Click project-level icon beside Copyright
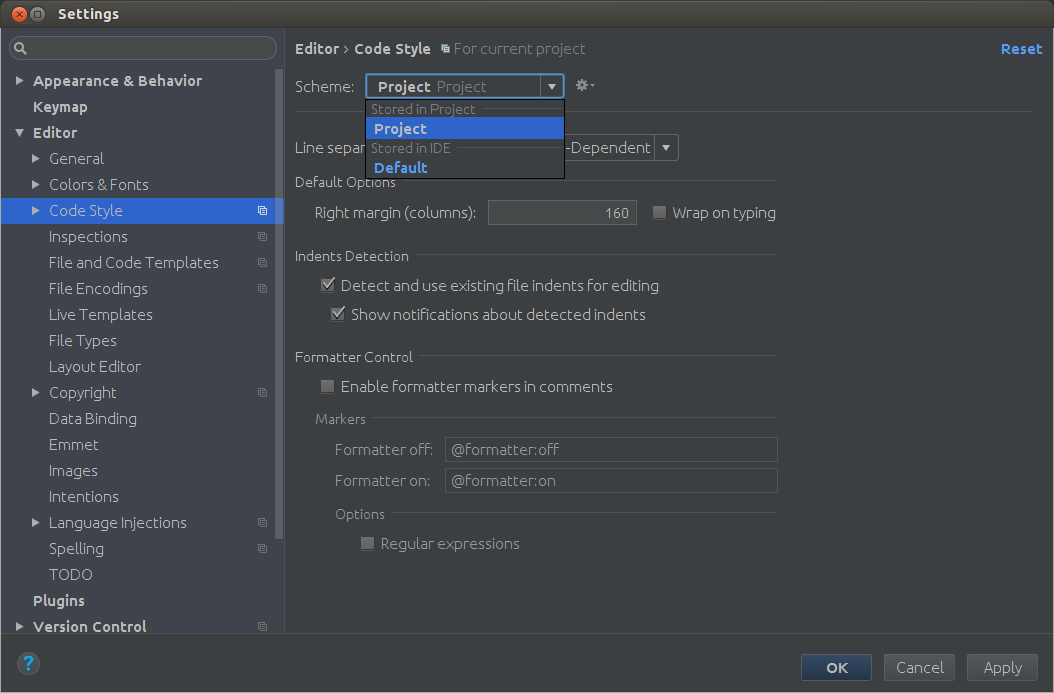The image size is (1054, 693). pos(262,393)
